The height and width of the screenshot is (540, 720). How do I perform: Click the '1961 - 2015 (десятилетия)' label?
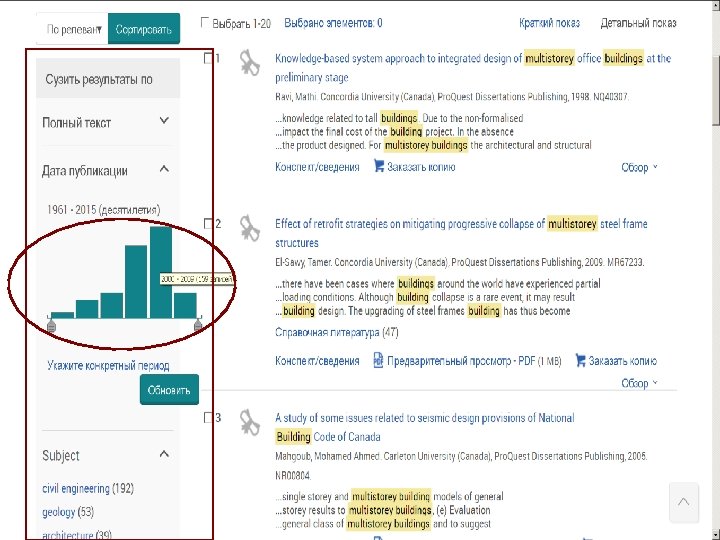pyautogui.click(x=104, y=210)
